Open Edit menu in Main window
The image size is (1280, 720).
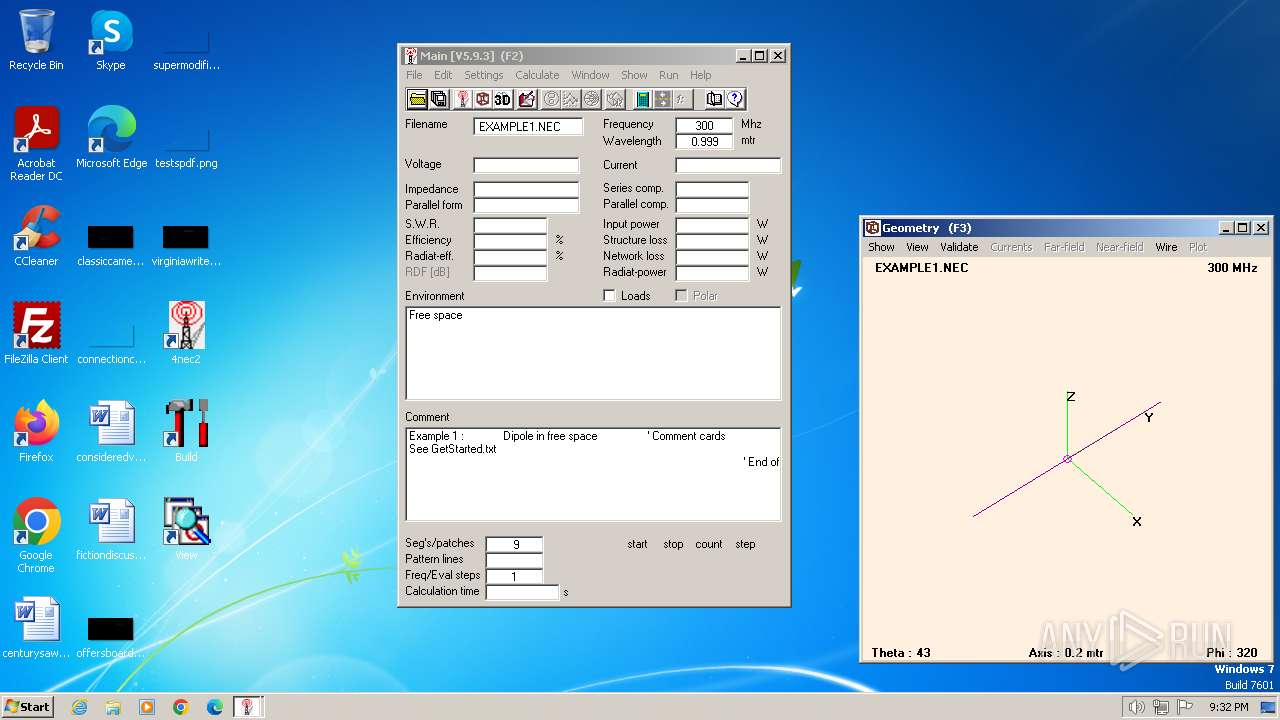pos(443,75)
